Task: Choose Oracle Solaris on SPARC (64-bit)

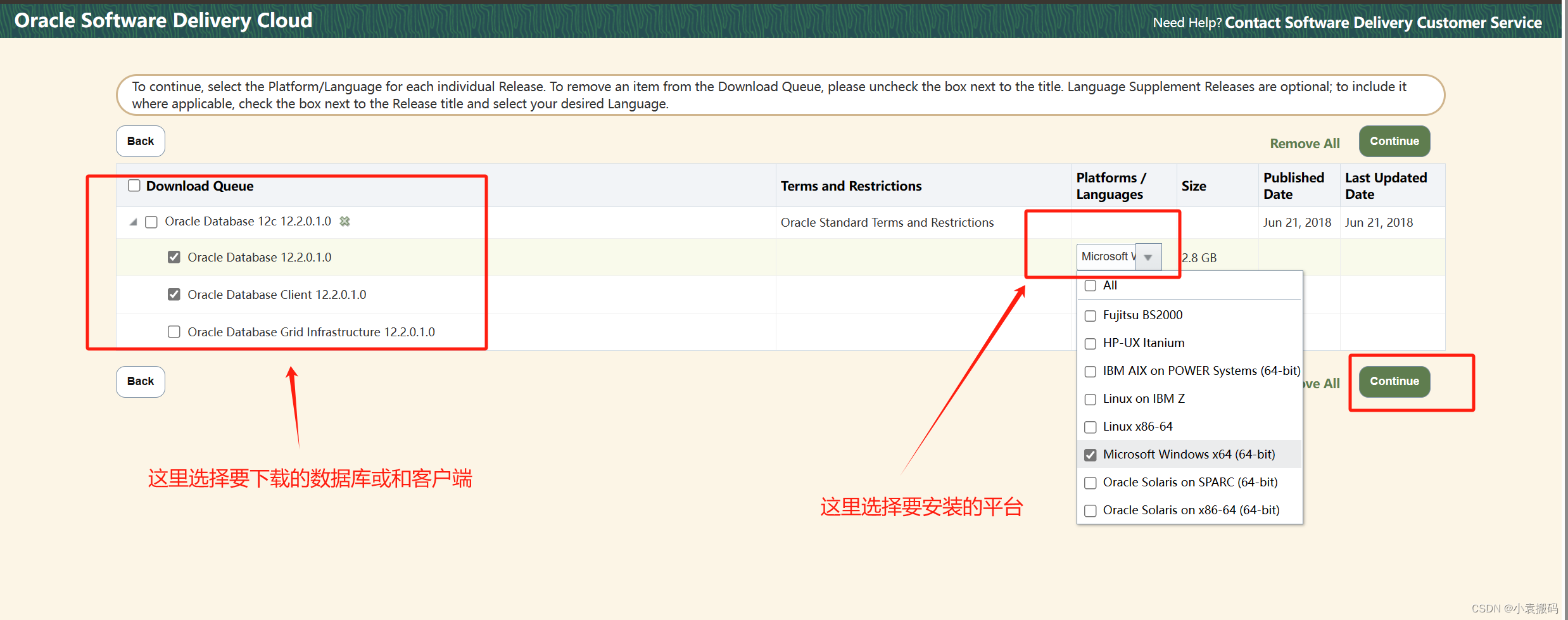Action: click(1091, 483)
